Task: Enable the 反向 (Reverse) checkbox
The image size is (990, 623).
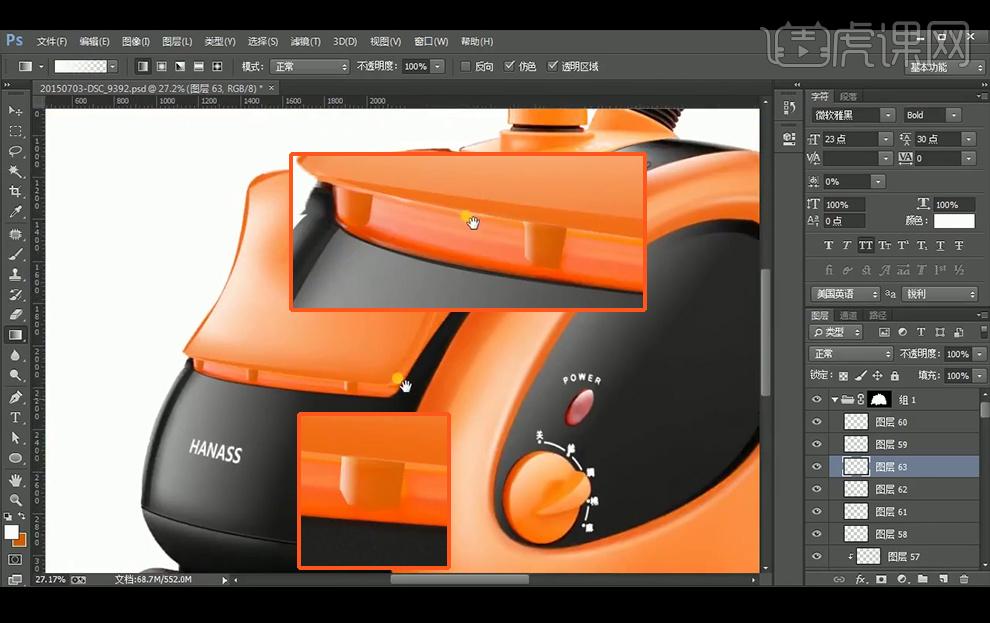Action: (x=466, y=67)
